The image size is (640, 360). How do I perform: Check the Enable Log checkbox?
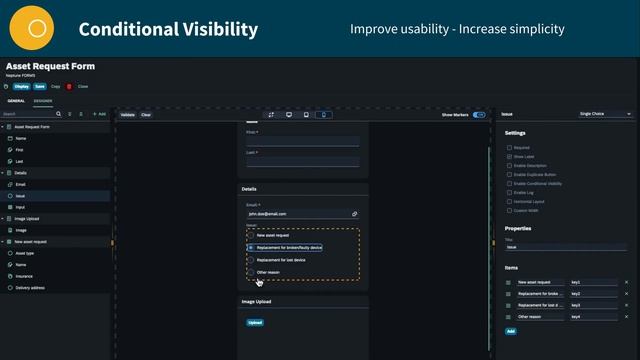pos(509,192)
